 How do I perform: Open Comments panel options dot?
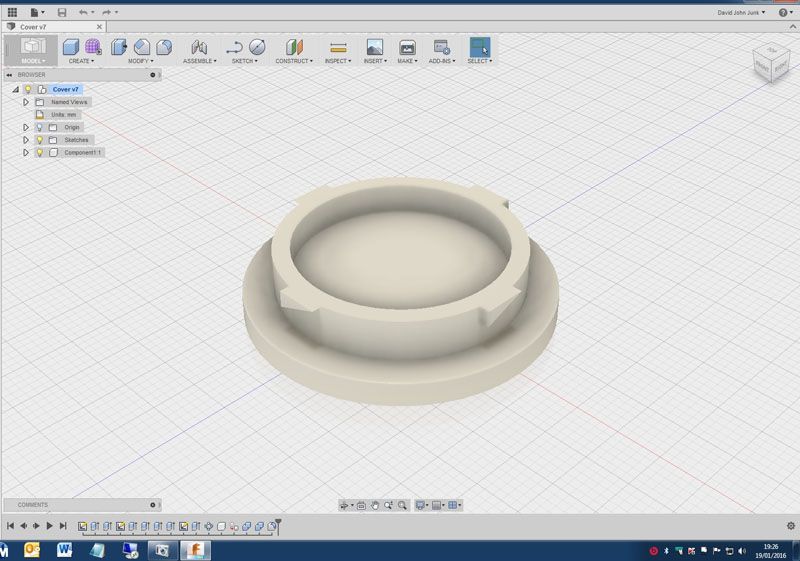pos(153,505)
